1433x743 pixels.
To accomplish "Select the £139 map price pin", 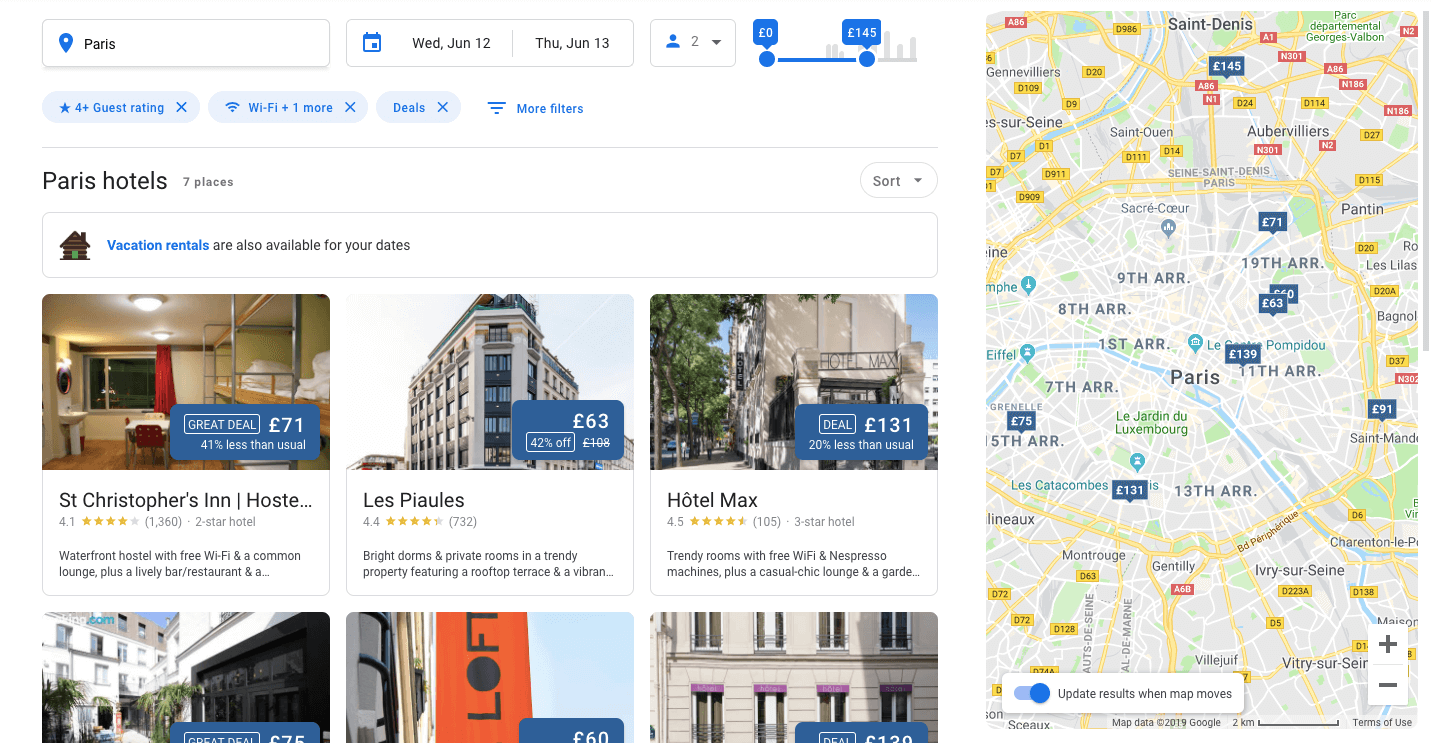I will point(1243,354).
